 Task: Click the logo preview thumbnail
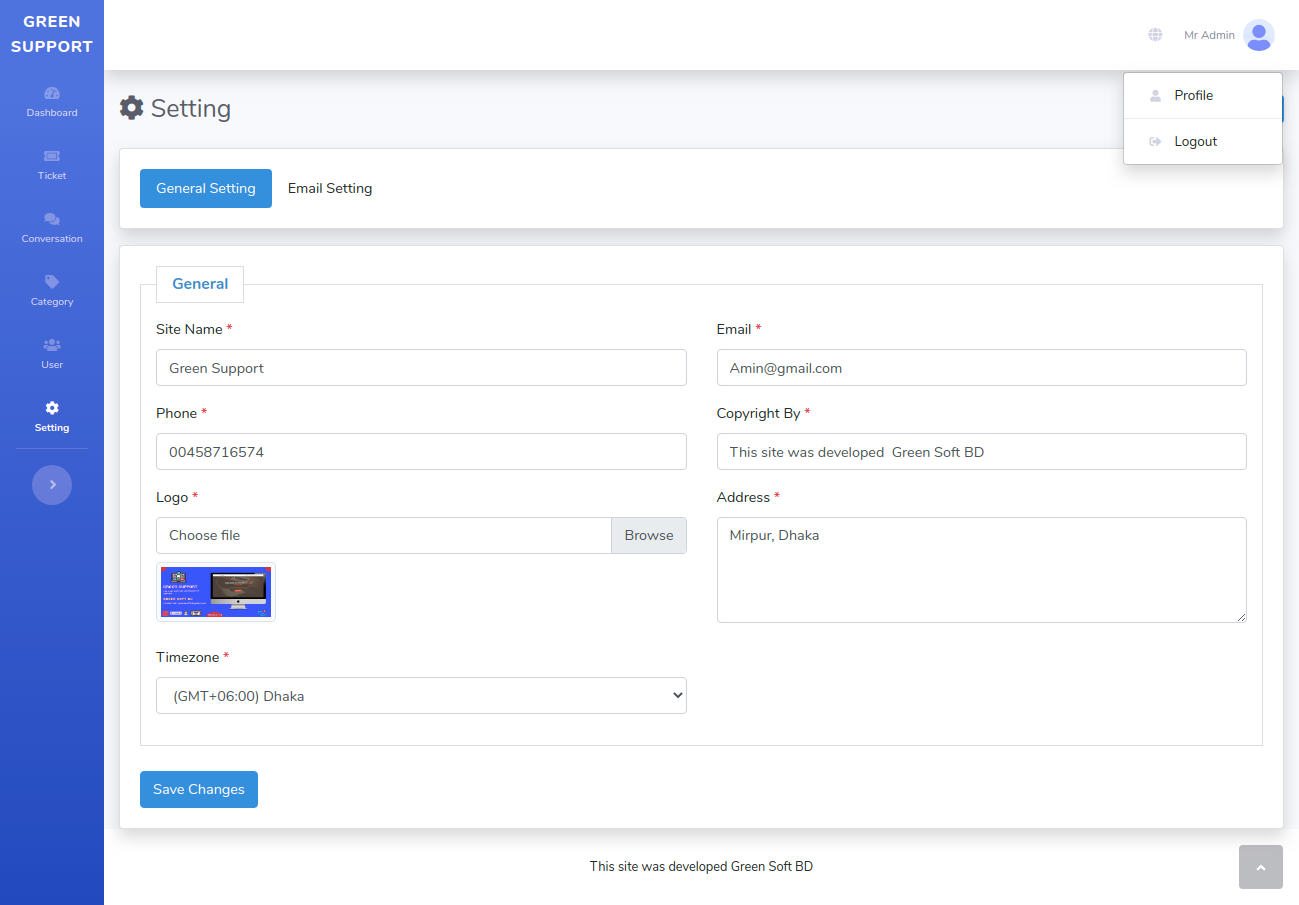point(216,592)
